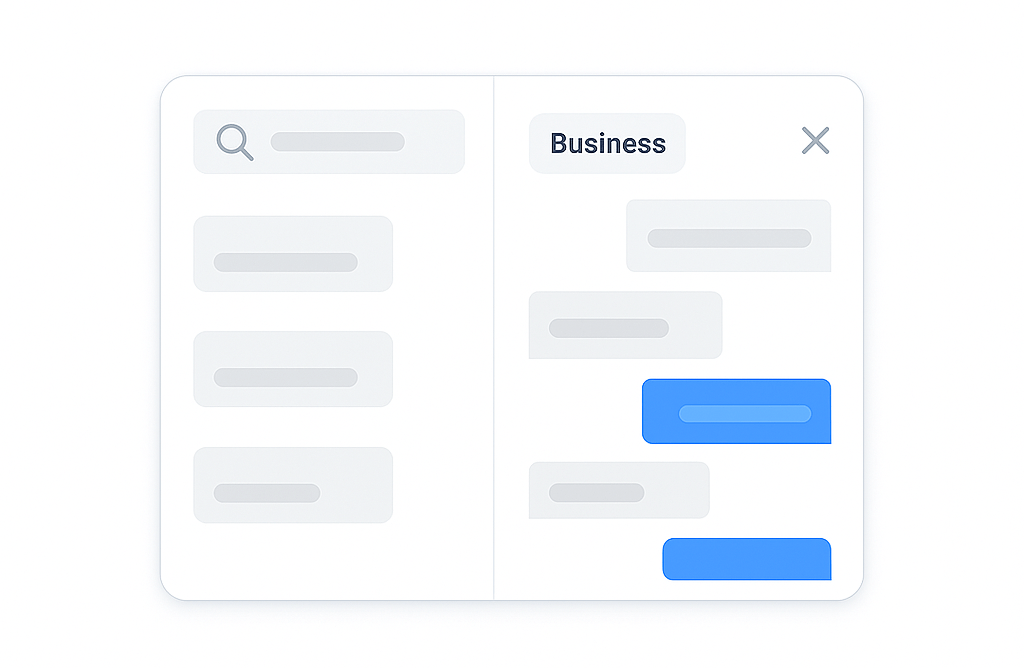1024x668 pixels.
Task: Open the third conversation card with the short label
Action: (293, 485)
